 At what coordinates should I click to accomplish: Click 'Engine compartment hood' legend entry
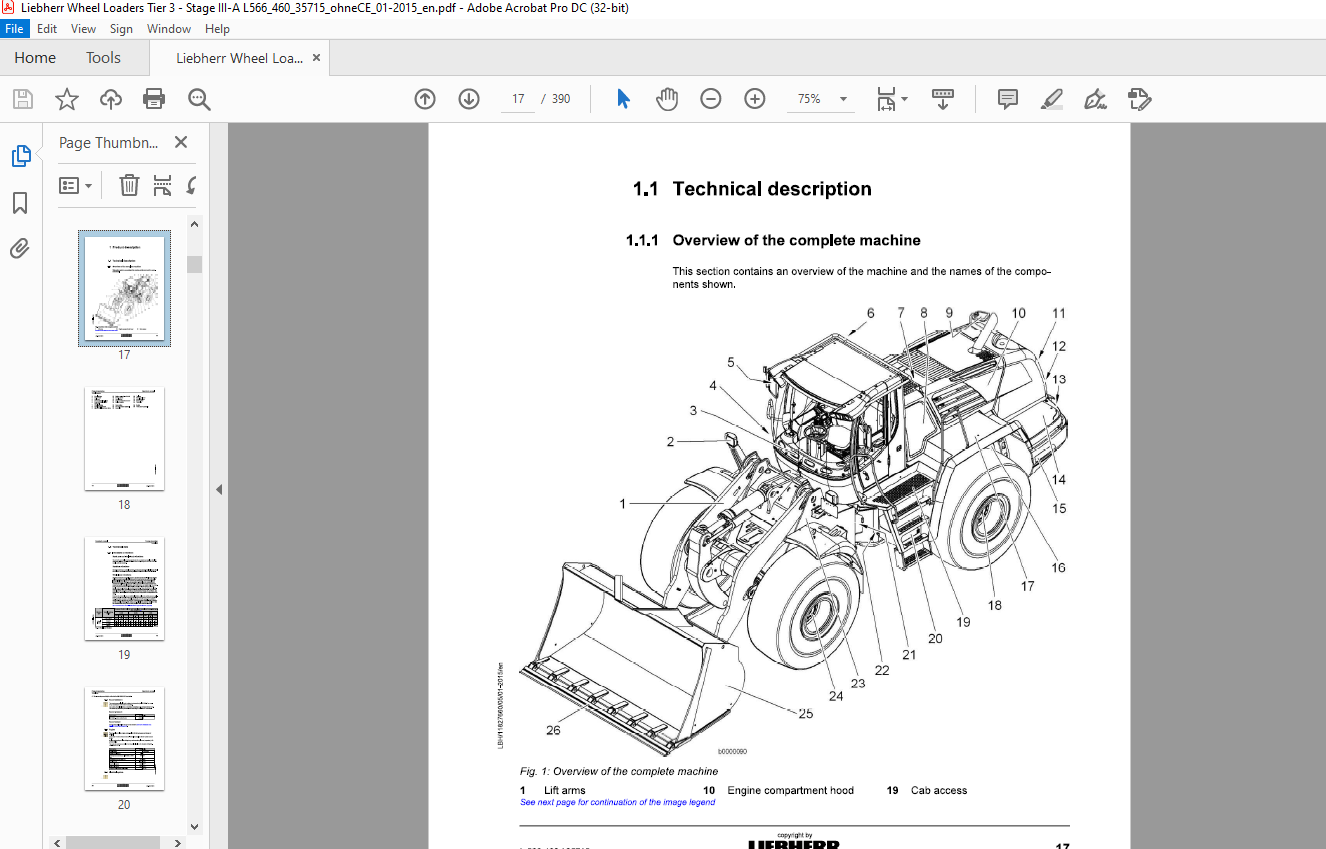point(790,790)
